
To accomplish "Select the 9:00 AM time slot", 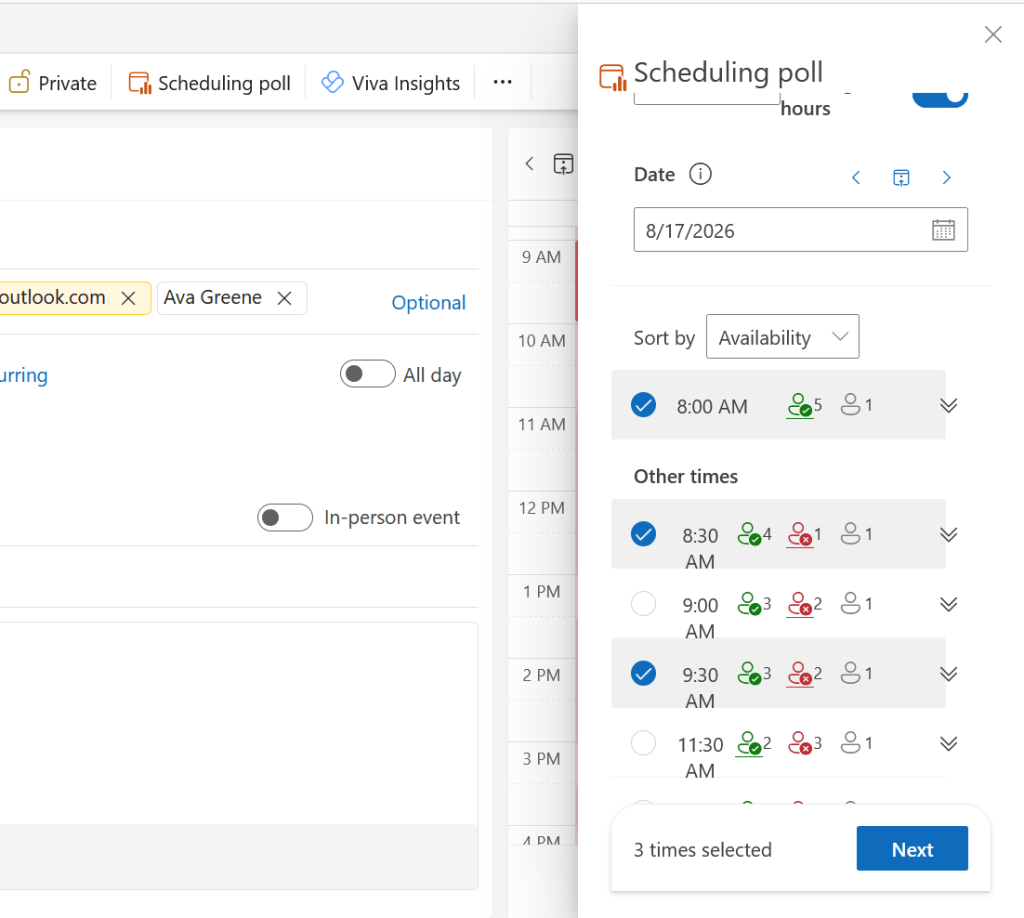I will coord(644,604).
